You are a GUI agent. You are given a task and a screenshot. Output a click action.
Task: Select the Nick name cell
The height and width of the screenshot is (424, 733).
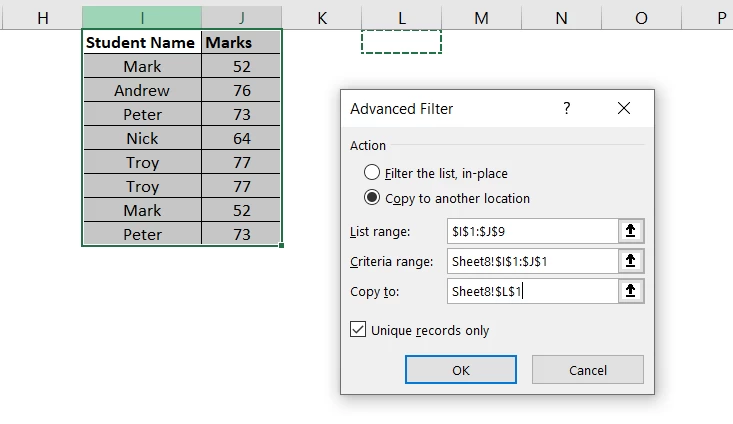pyautogui.click(x=142, y=138)
